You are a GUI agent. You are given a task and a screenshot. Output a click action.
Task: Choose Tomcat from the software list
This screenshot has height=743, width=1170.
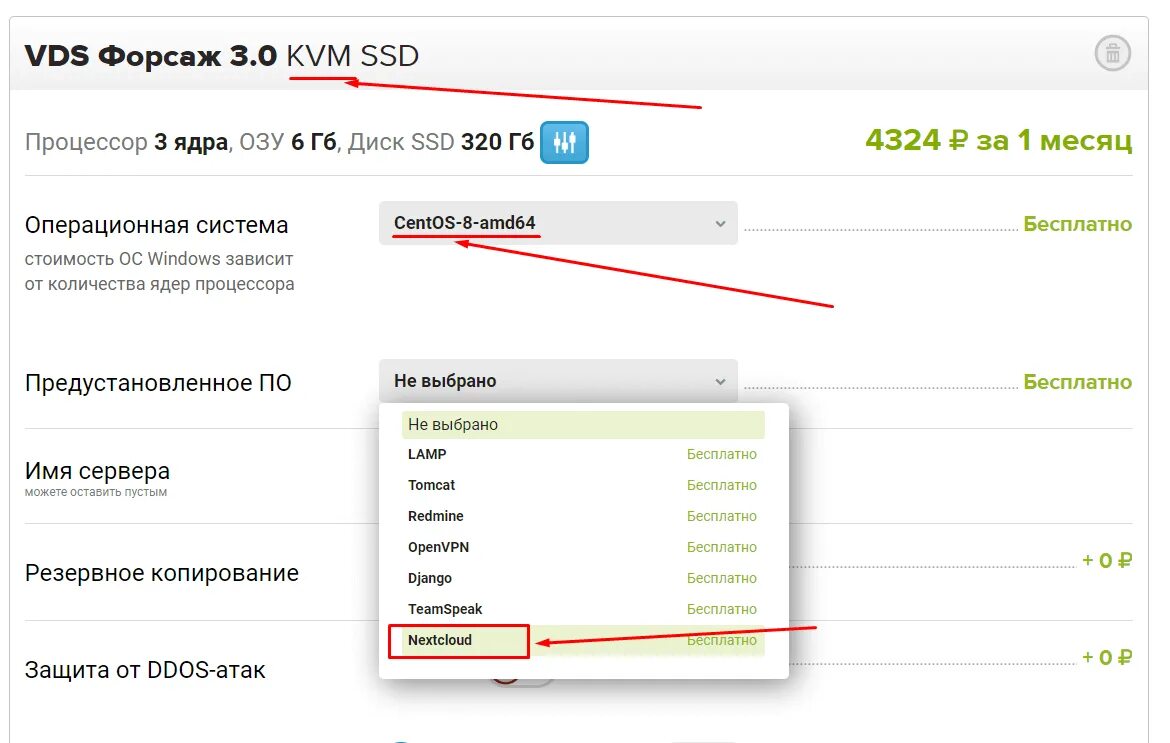click(x=583, y=485)
